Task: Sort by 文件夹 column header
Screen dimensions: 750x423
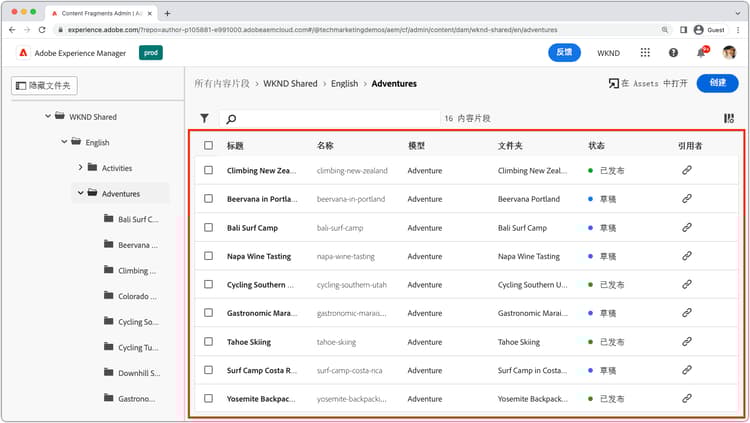Action: click(x=510, y=145)
